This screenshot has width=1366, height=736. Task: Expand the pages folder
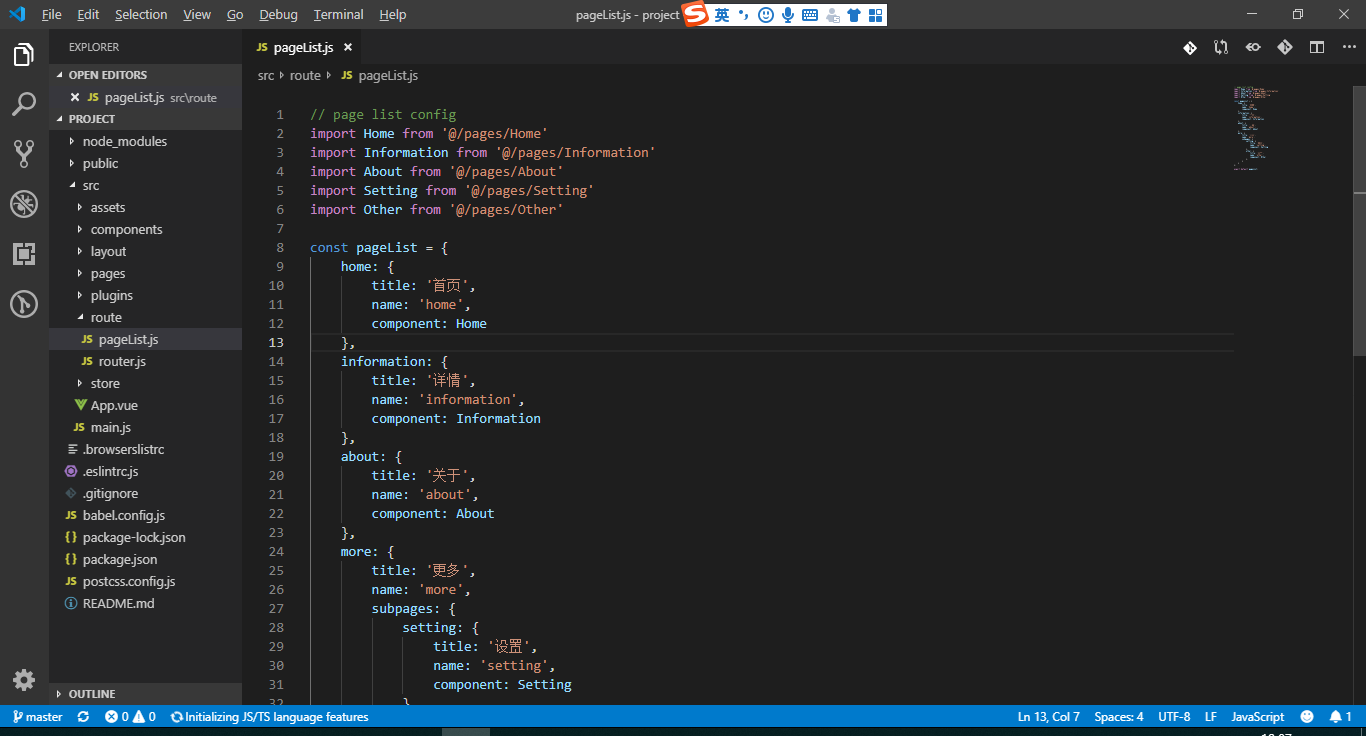[146, 273]
